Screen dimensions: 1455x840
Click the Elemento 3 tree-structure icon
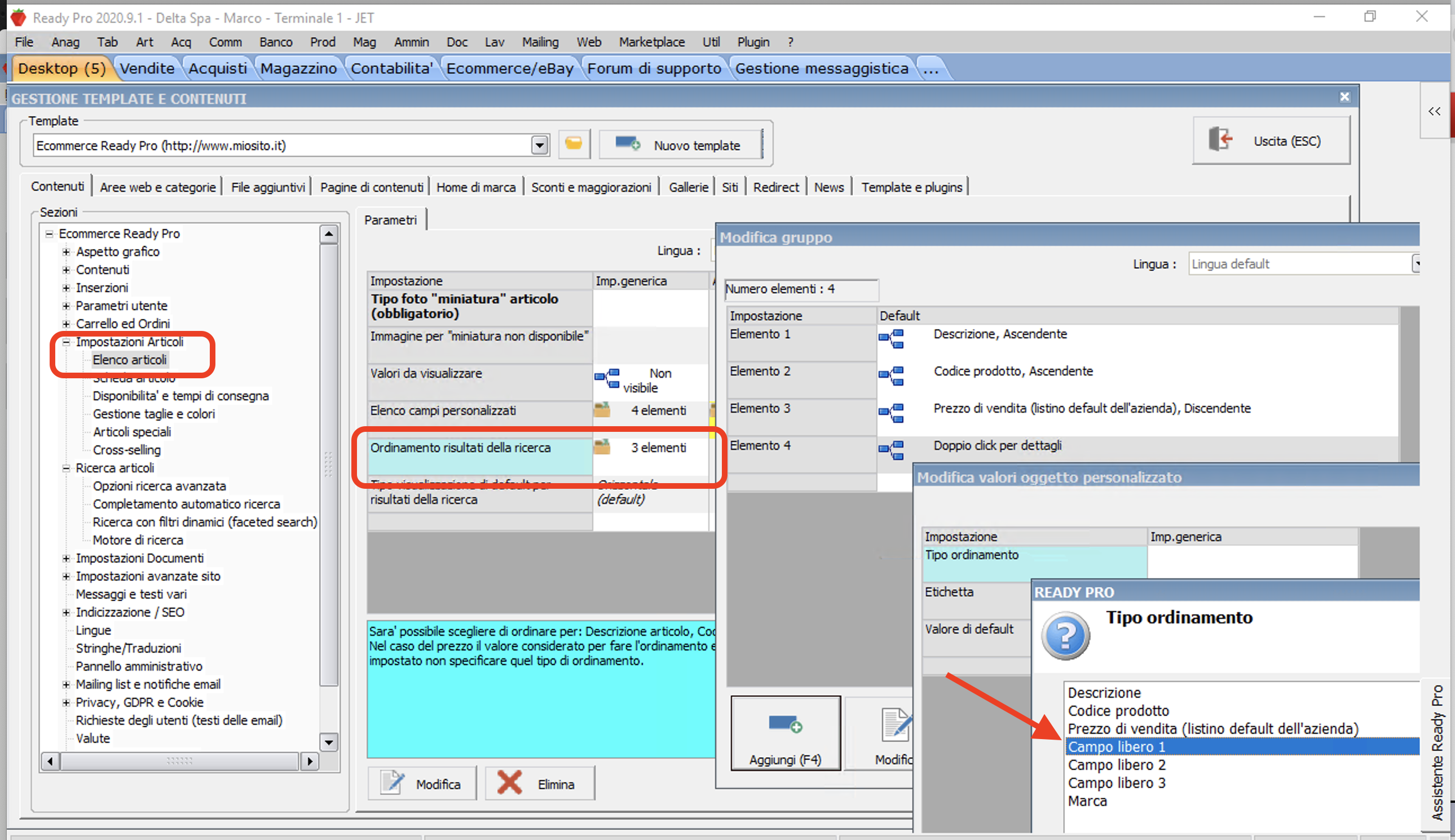890,413
